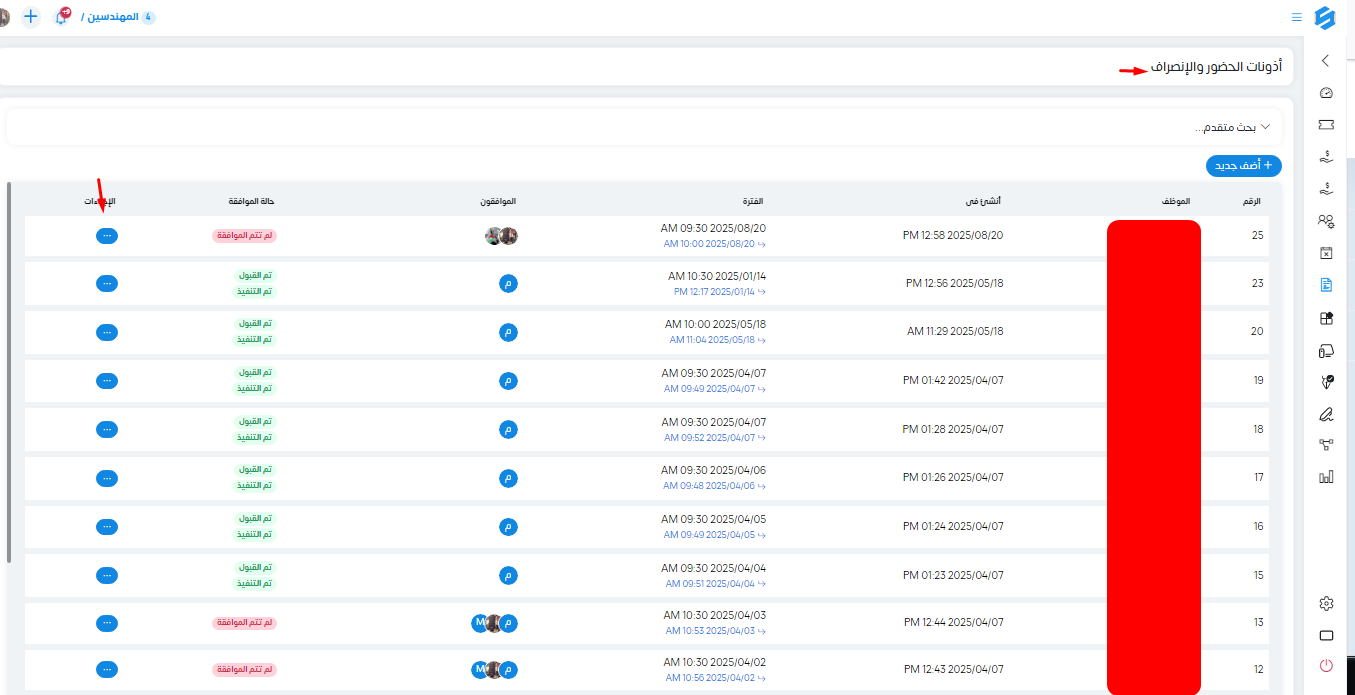The image size is (1355, 695).
Task: Click the table's vertical scrollbar
Action: [x=9, y=372]
